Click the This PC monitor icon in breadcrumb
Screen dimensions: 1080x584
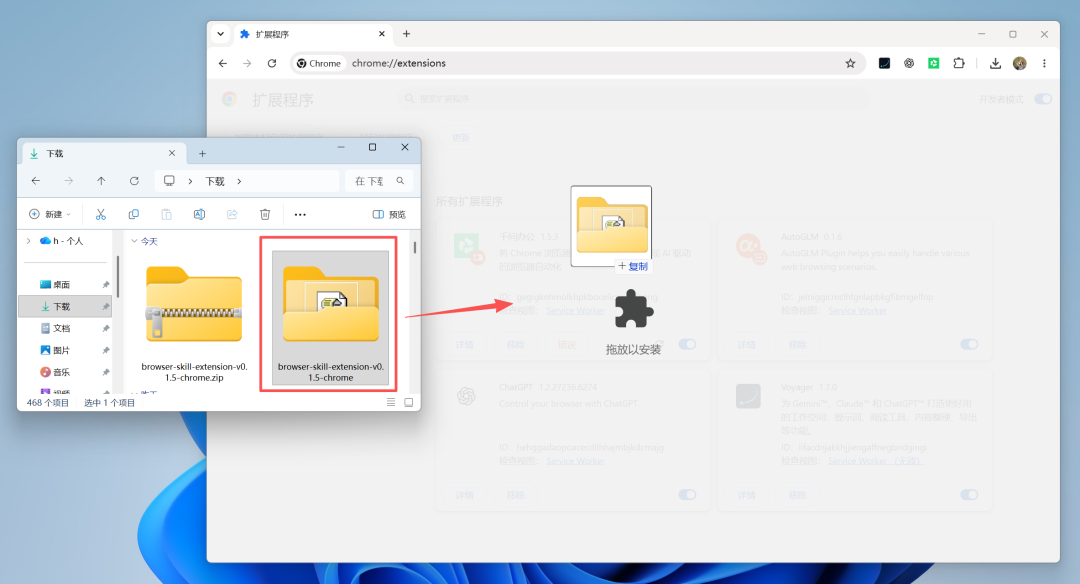click(x=169, y=180)
